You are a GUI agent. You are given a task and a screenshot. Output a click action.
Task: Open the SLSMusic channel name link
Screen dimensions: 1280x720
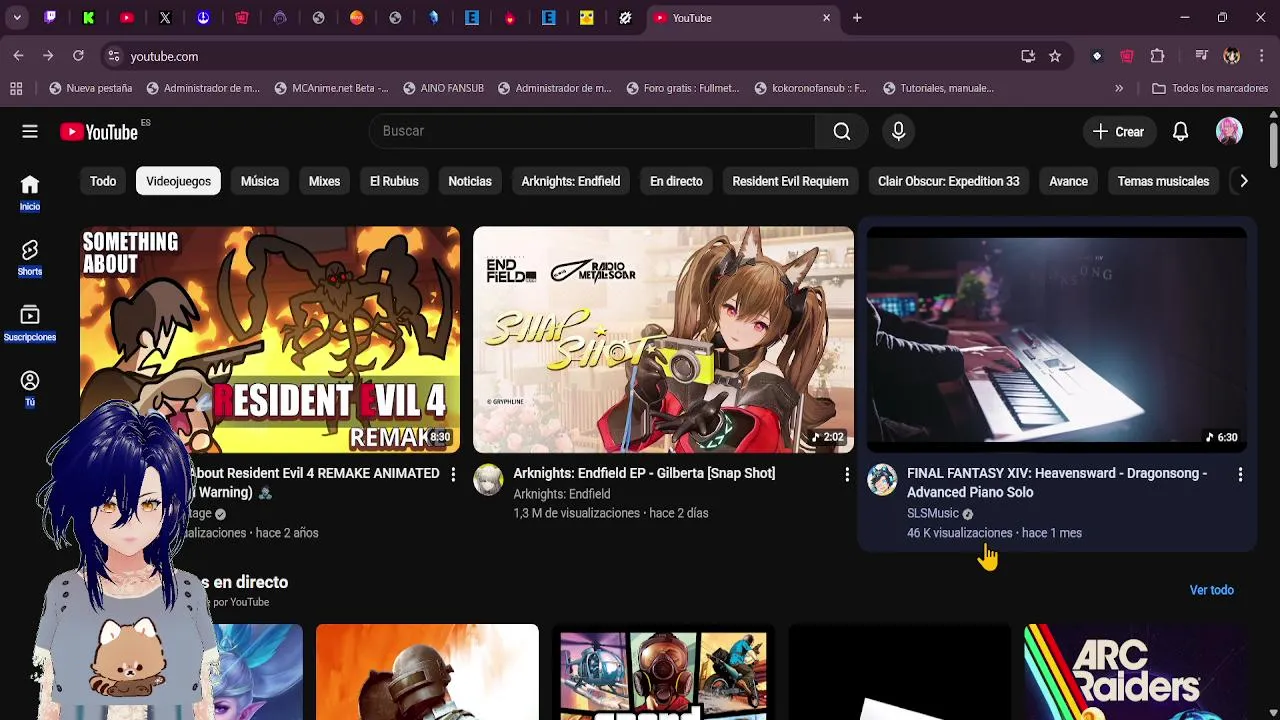click(933, 513)
